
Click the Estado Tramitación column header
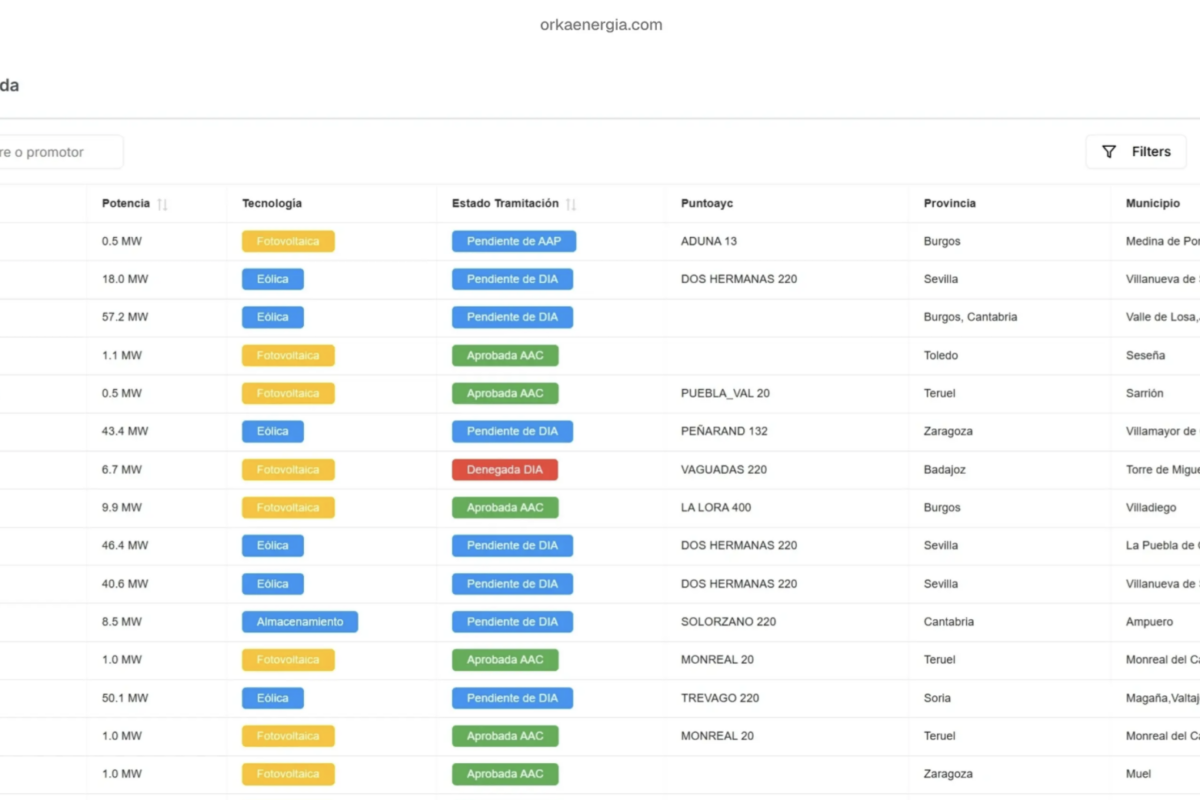click(505, 203)
